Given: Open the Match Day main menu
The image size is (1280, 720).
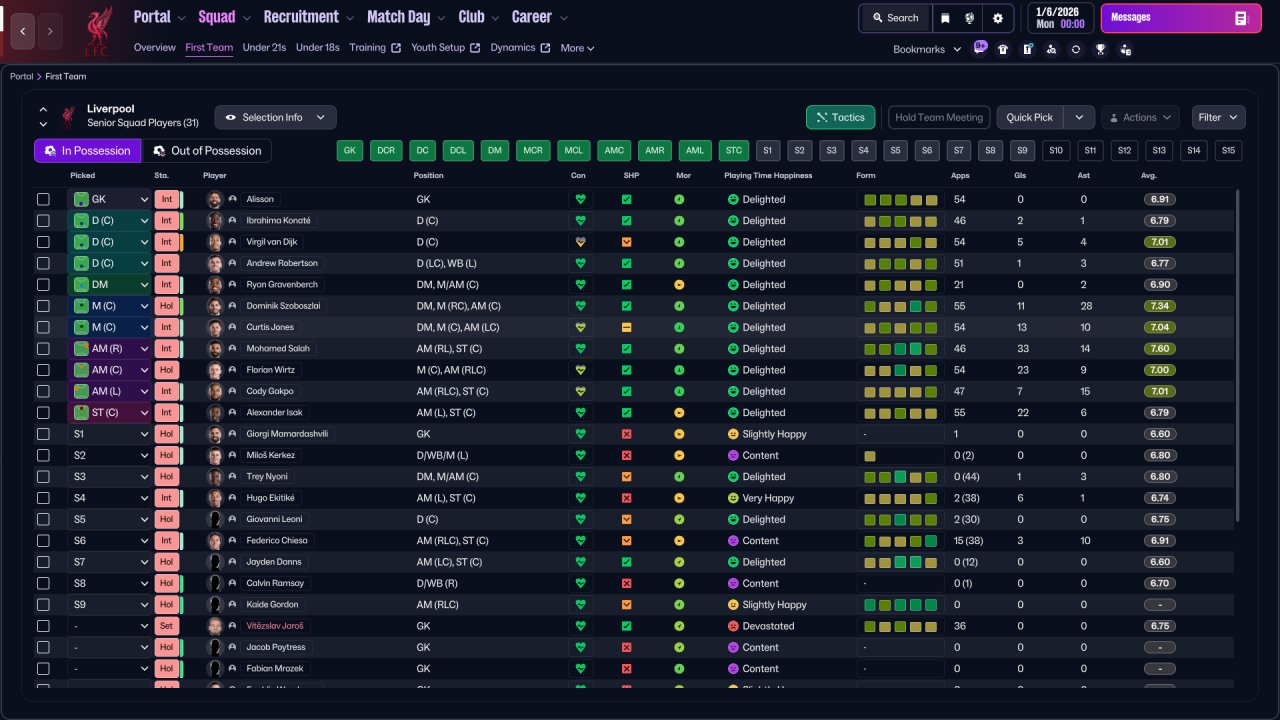Looking at the screenshot, I should [406, 17].
